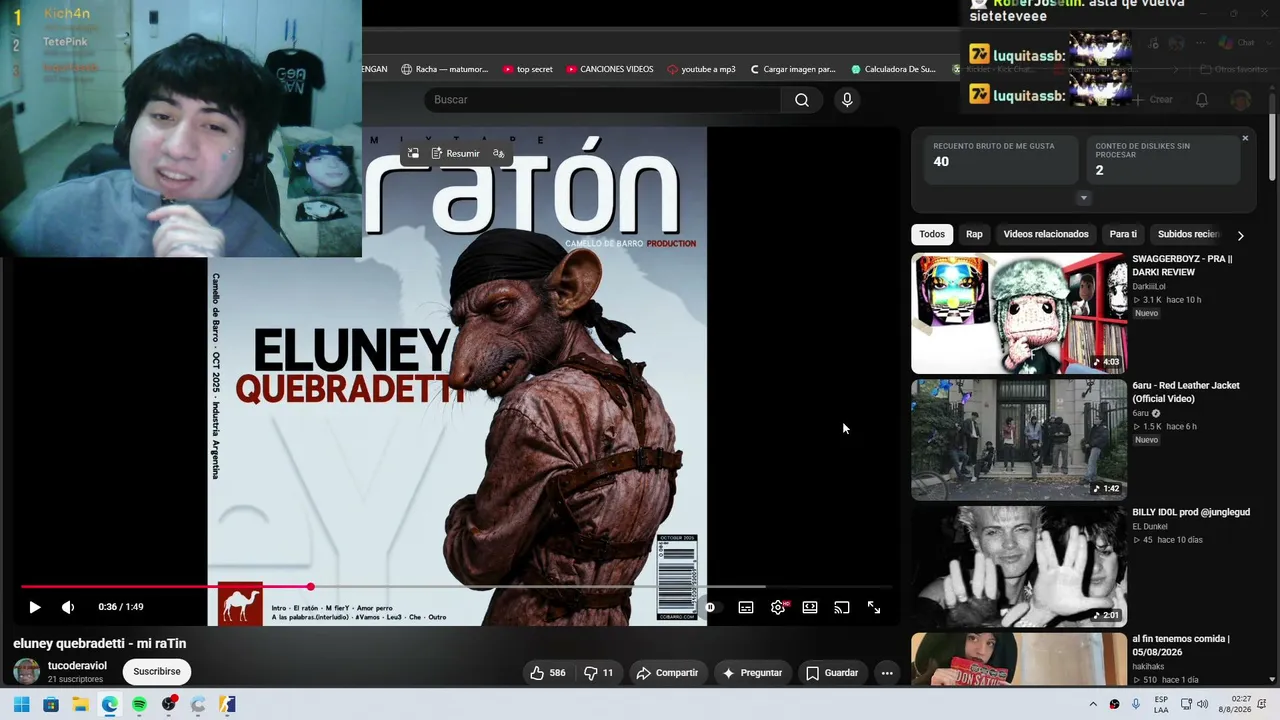Enter fullscreen video mode
This screenshot has height=720, width=1280.
tap(874, 607)
